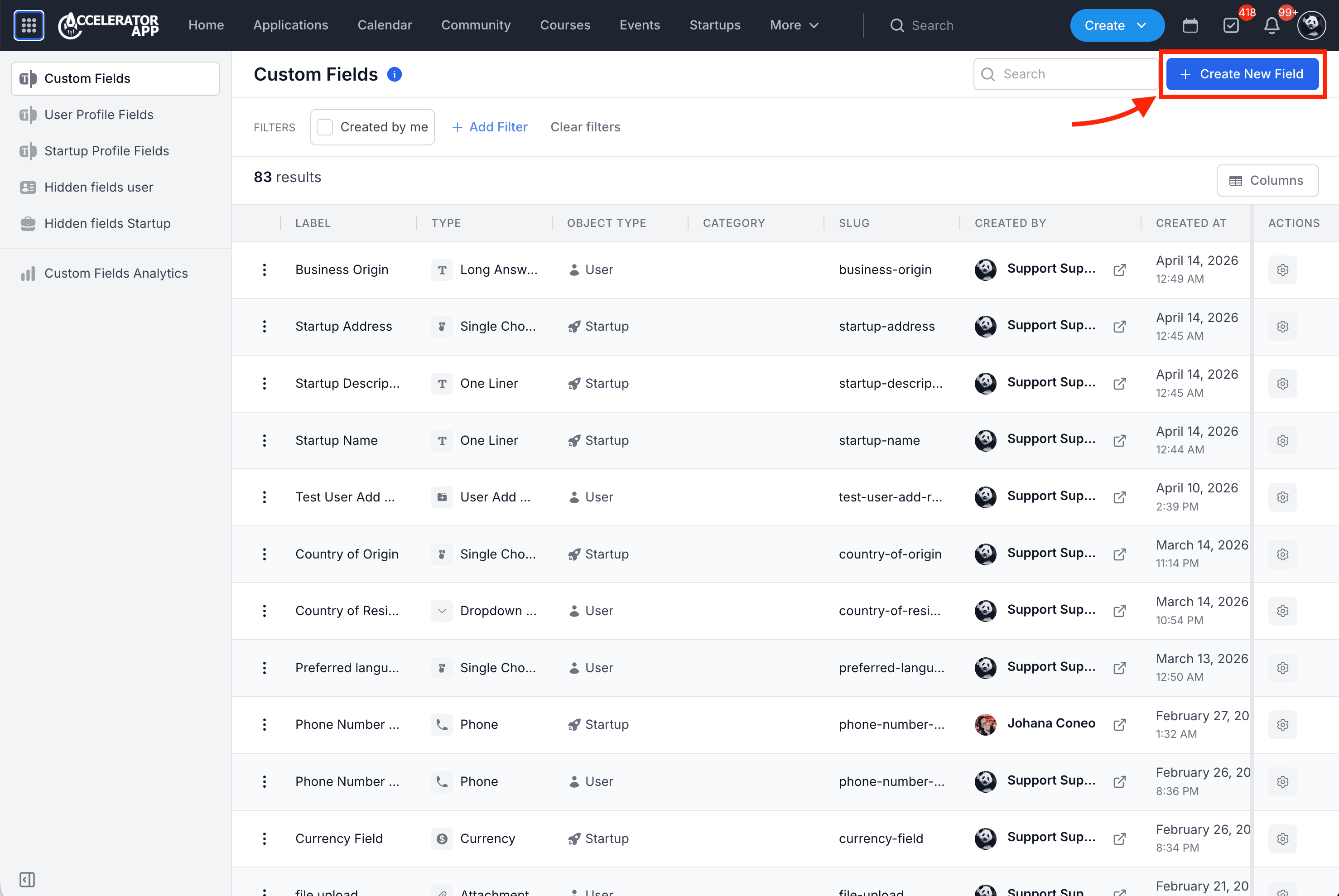Screen dimensions: 1339x896
Task: Open row options menu for Currency Field
Action: (x=264, y=838)
